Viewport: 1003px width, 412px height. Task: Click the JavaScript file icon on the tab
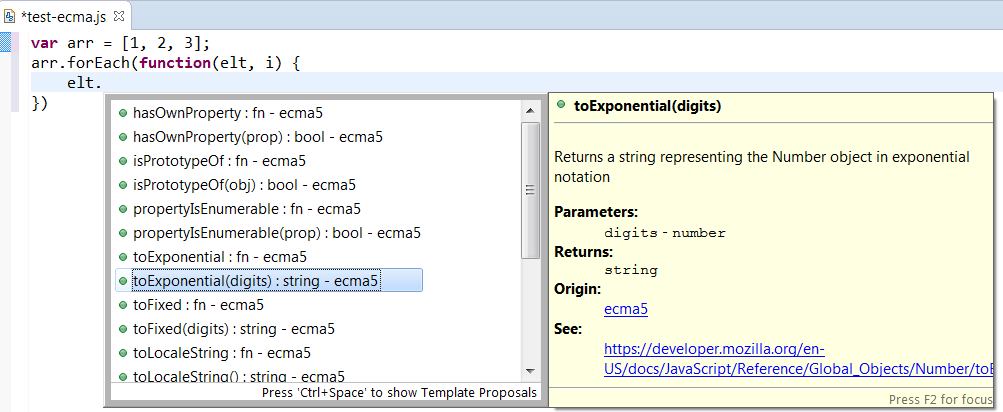click(10, 17)
